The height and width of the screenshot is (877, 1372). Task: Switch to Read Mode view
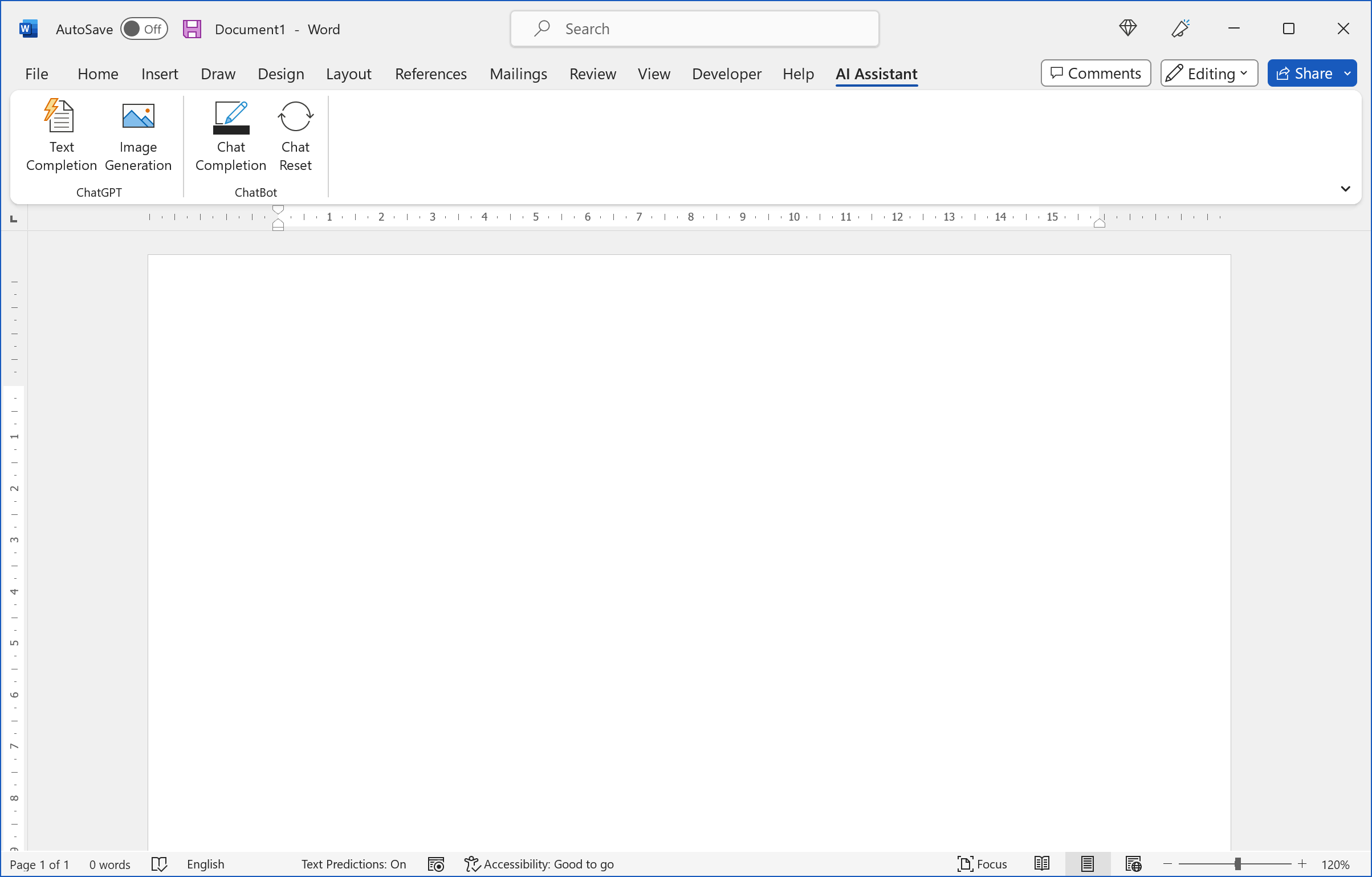click(1042, 864)
